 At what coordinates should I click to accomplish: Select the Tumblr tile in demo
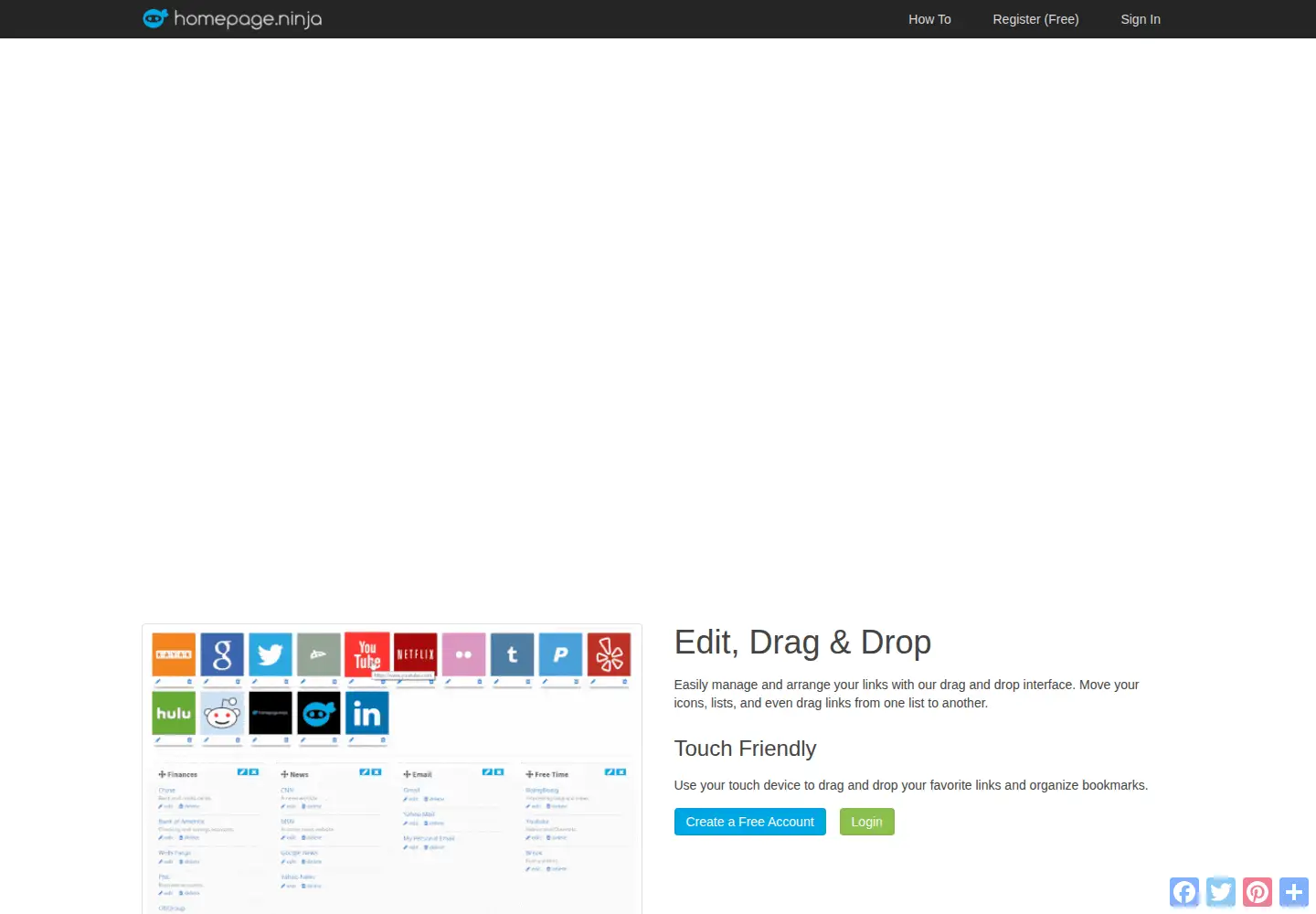pyautogui.click(x=513, y=654)
